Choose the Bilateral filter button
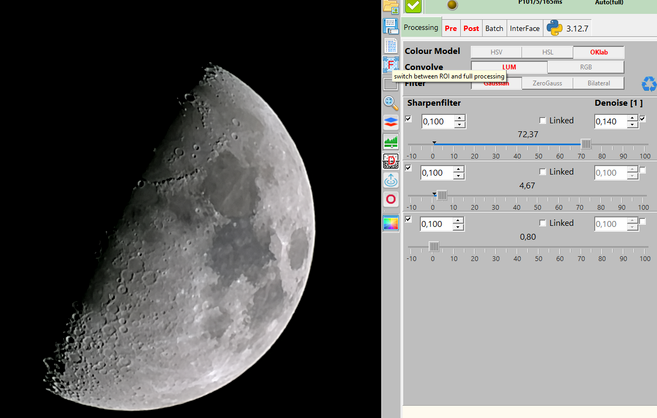Viewport: 657px width, 418px height. click(599, 83)
